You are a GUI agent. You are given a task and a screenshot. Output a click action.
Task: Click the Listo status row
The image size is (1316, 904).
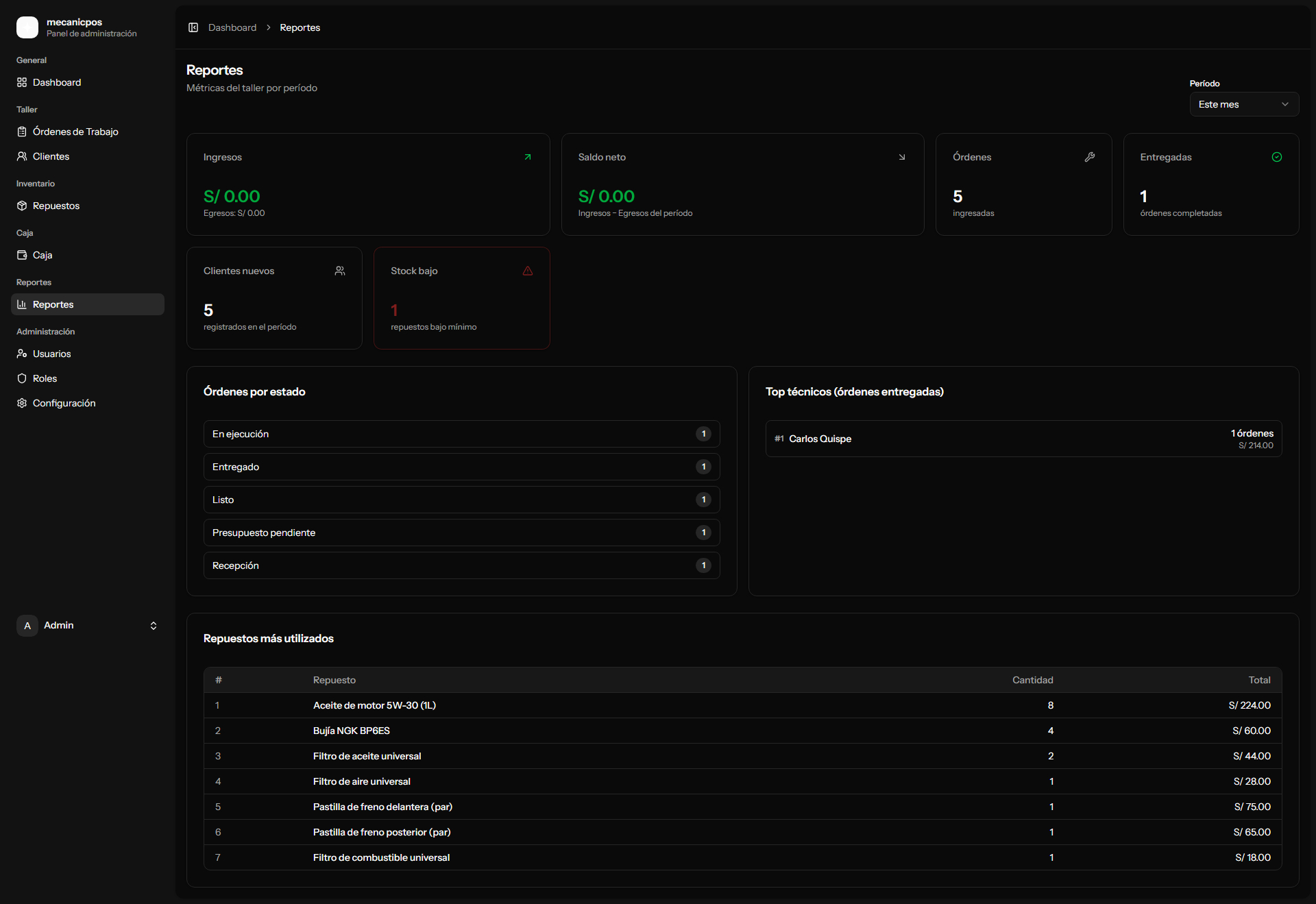(x=461, y=500)
